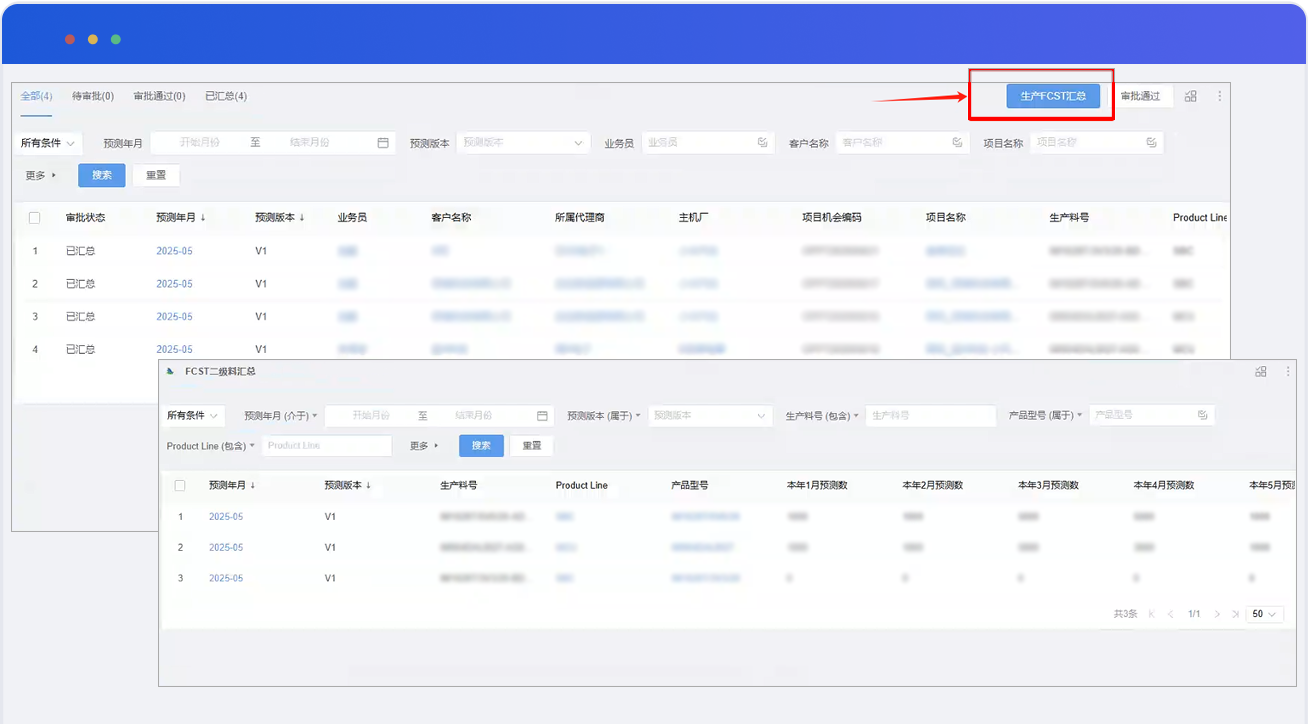This screenshot has width=1308, height=724.
Task: Click 审批通过 button next to 生产FCST汇总
Action: (x=1140, y=96)
